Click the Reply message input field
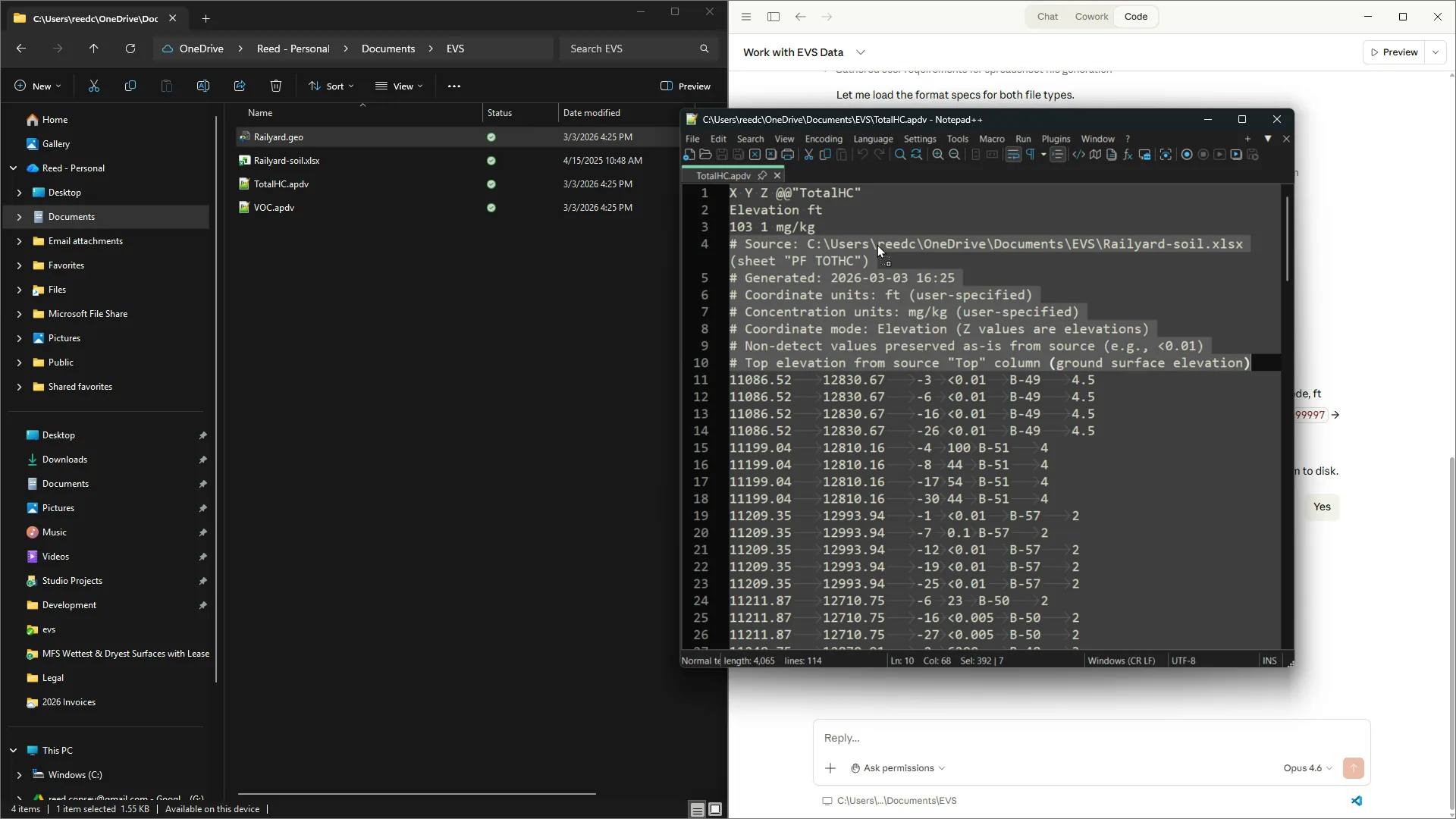The width and height of the screenshot is (1456, 819). pos(1092,738)
